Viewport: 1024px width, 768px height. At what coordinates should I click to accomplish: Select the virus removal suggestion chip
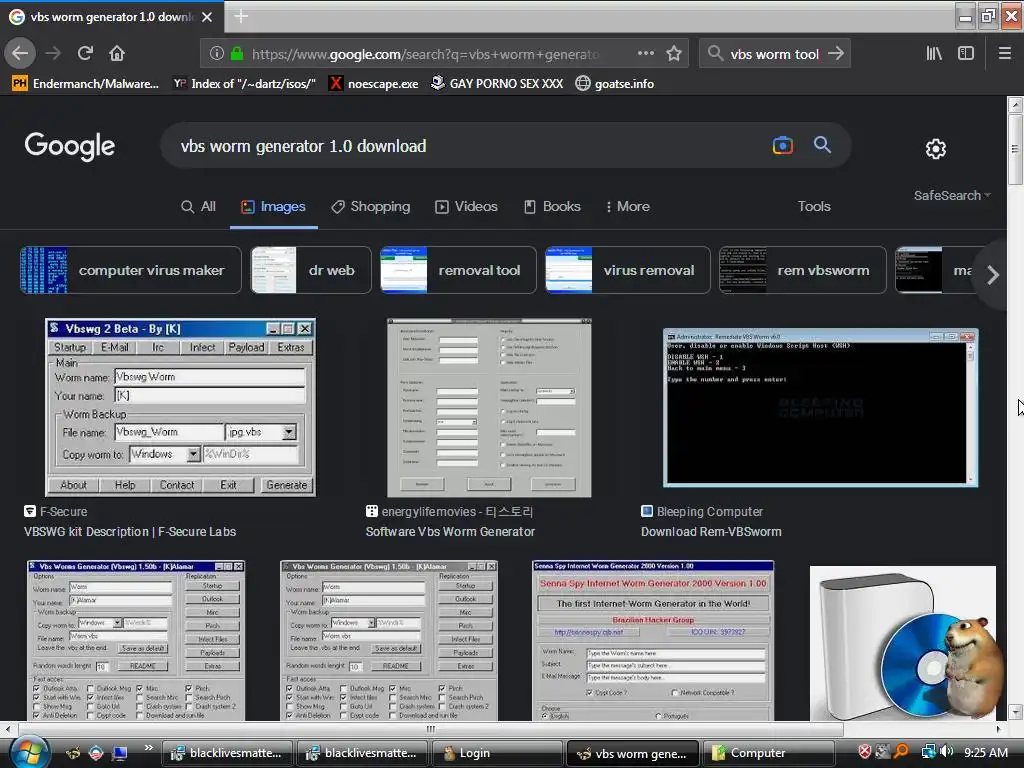coord(628,270)
